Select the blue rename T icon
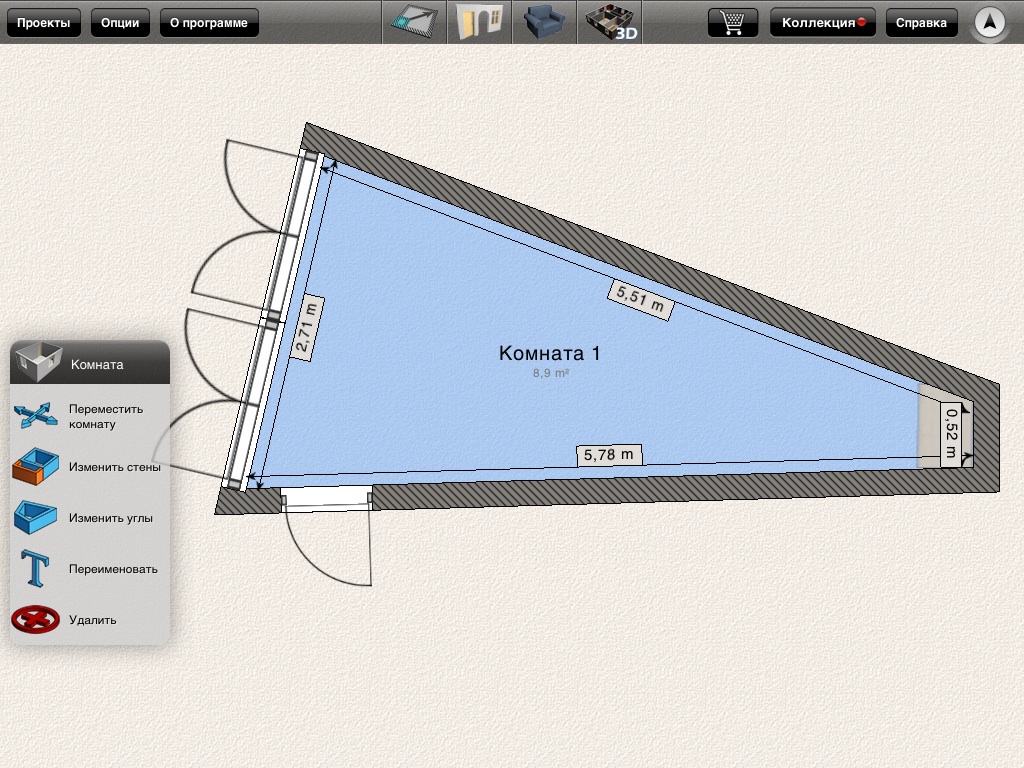Viewport: 1024px width, 768px height. (x=36, y=569)
